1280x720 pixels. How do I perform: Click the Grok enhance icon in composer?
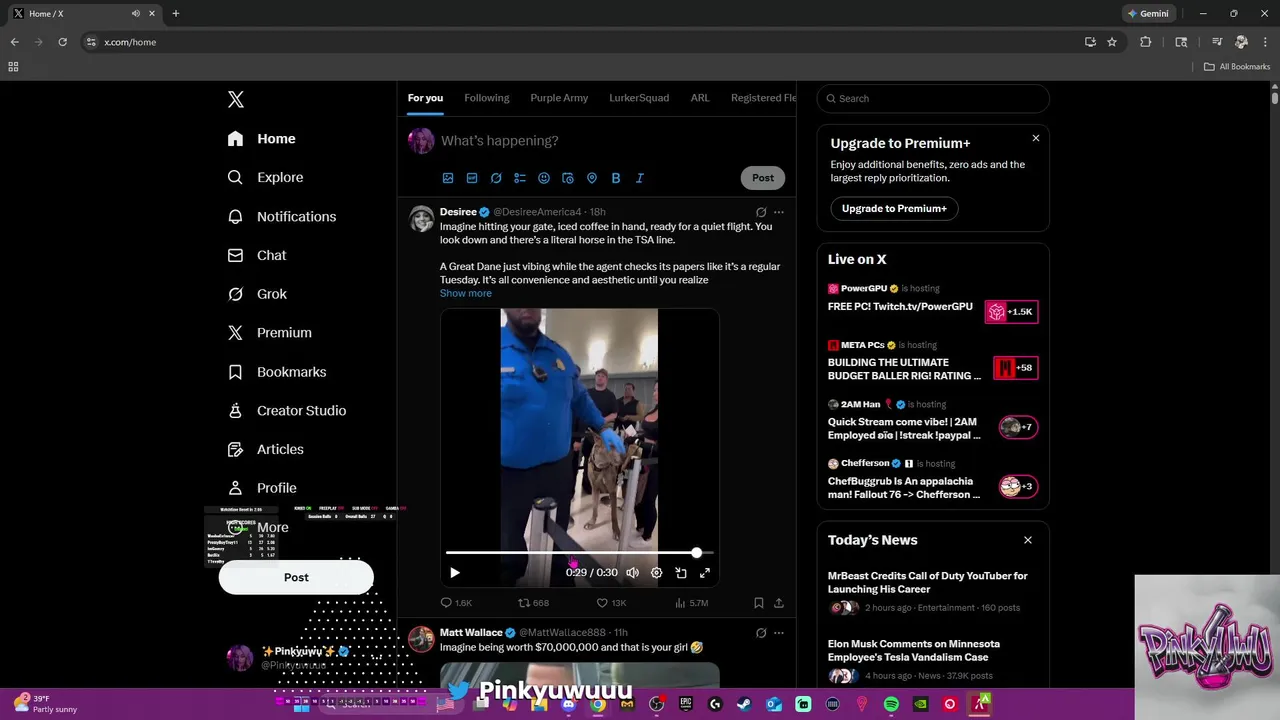496,178
